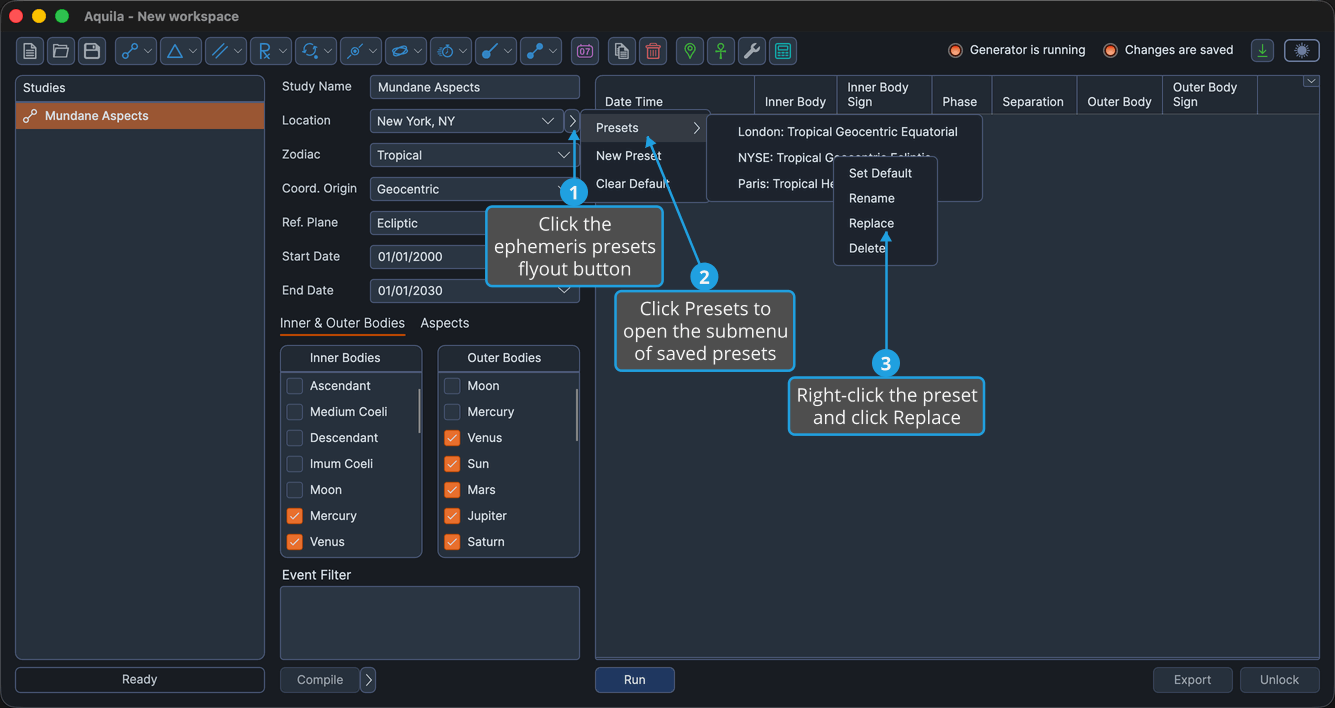
Task: Check Moon in Outer Bodies
Action: coord(452,386)
